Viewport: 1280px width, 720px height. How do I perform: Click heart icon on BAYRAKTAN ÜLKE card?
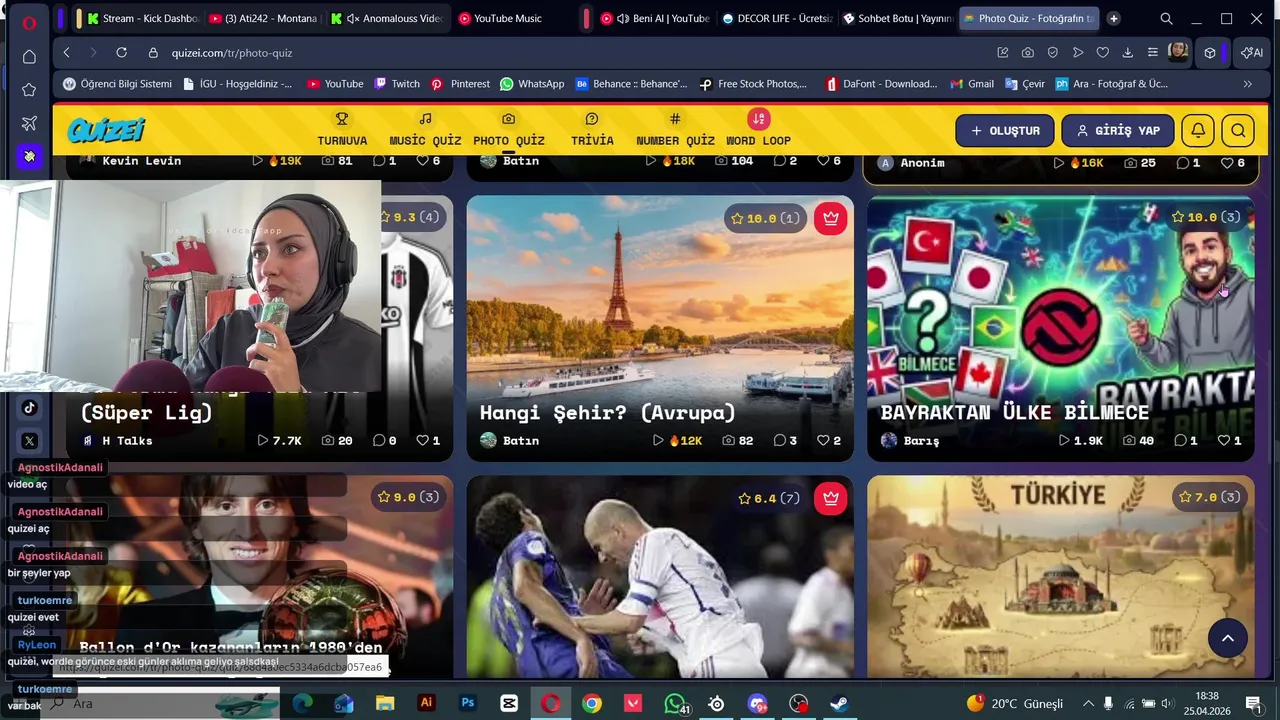pyautogui.click(x=1224, y=440)
